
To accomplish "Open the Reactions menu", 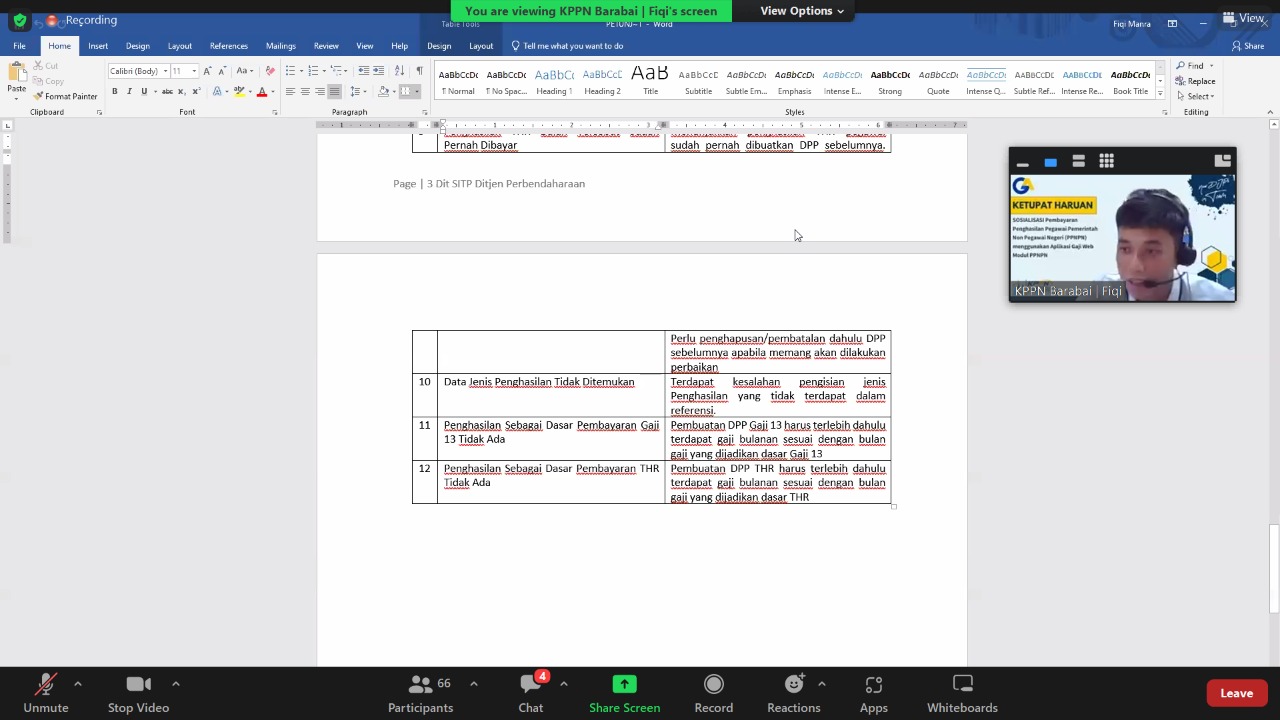I will click(793, 693).
